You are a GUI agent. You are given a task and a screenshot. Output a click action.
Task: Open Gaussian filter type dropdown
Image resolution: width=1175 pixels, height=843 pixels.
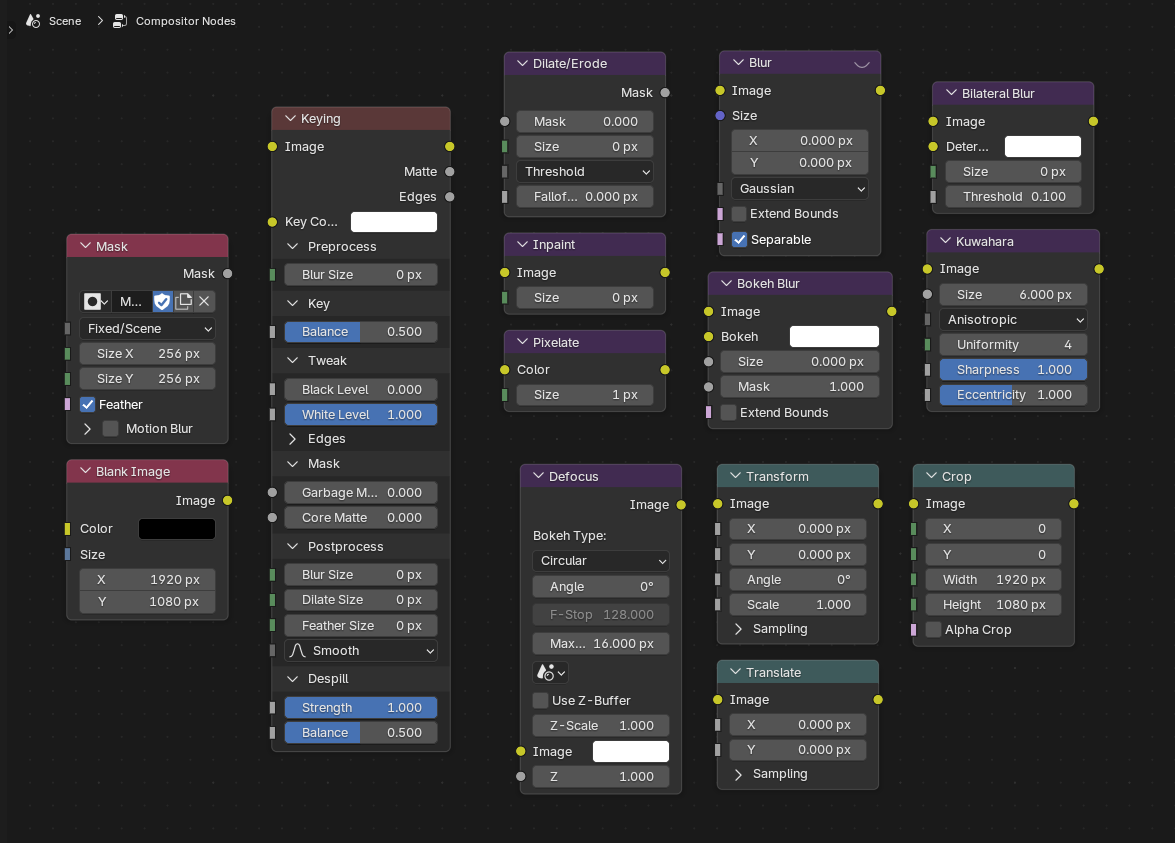coord(799,189)
